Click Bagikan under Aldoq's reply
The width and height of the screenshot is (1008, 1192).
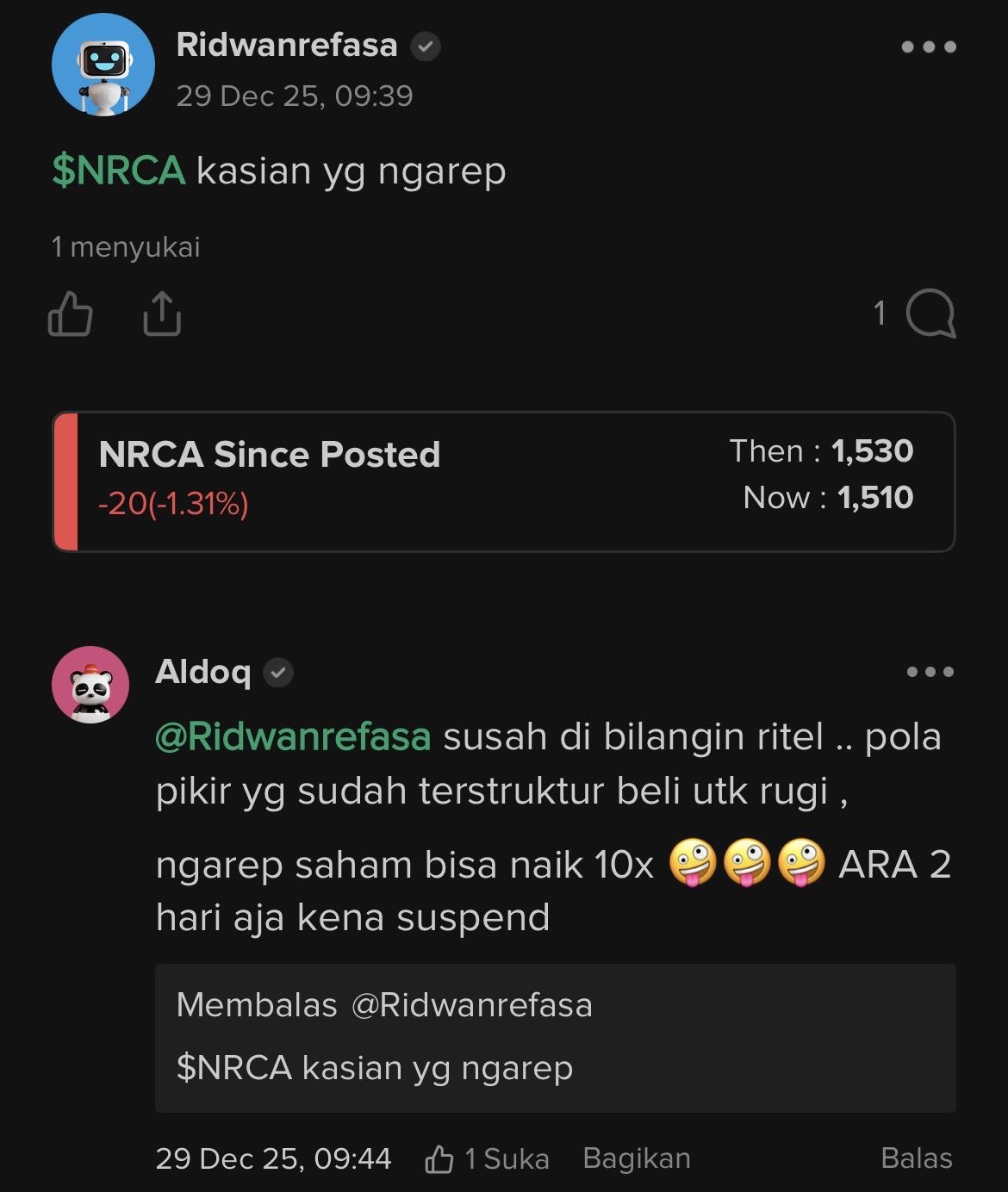636,1158
